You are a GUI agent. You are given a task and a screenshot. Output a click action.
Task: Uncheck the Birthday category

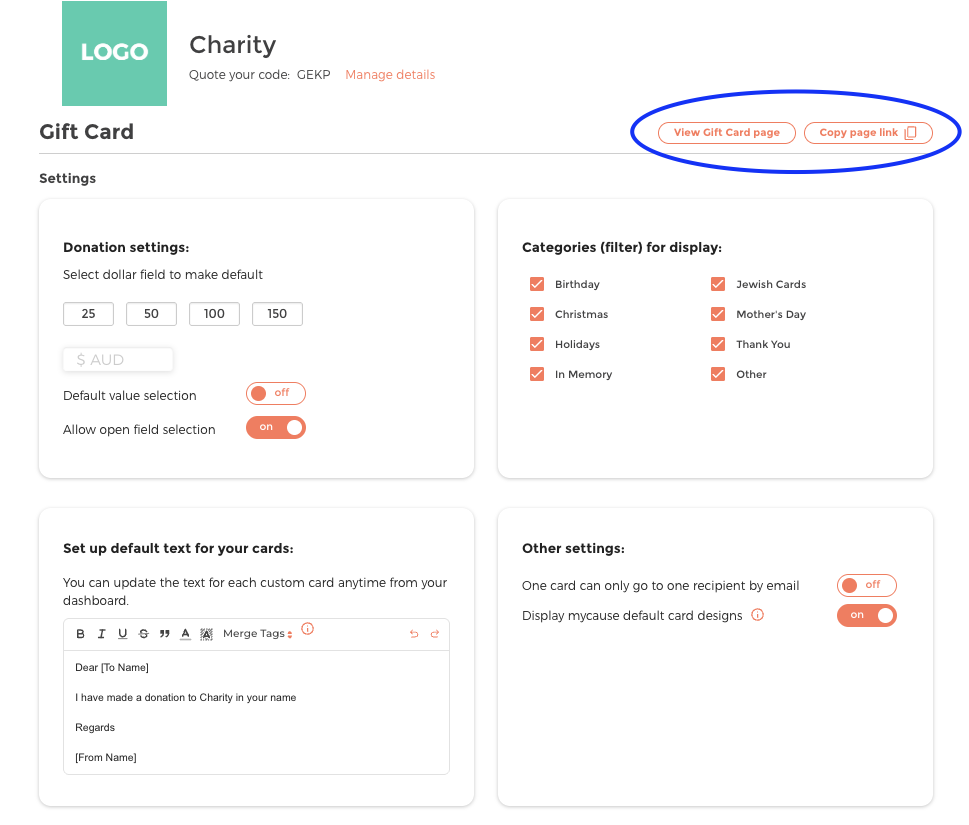[x=537, y=284]
